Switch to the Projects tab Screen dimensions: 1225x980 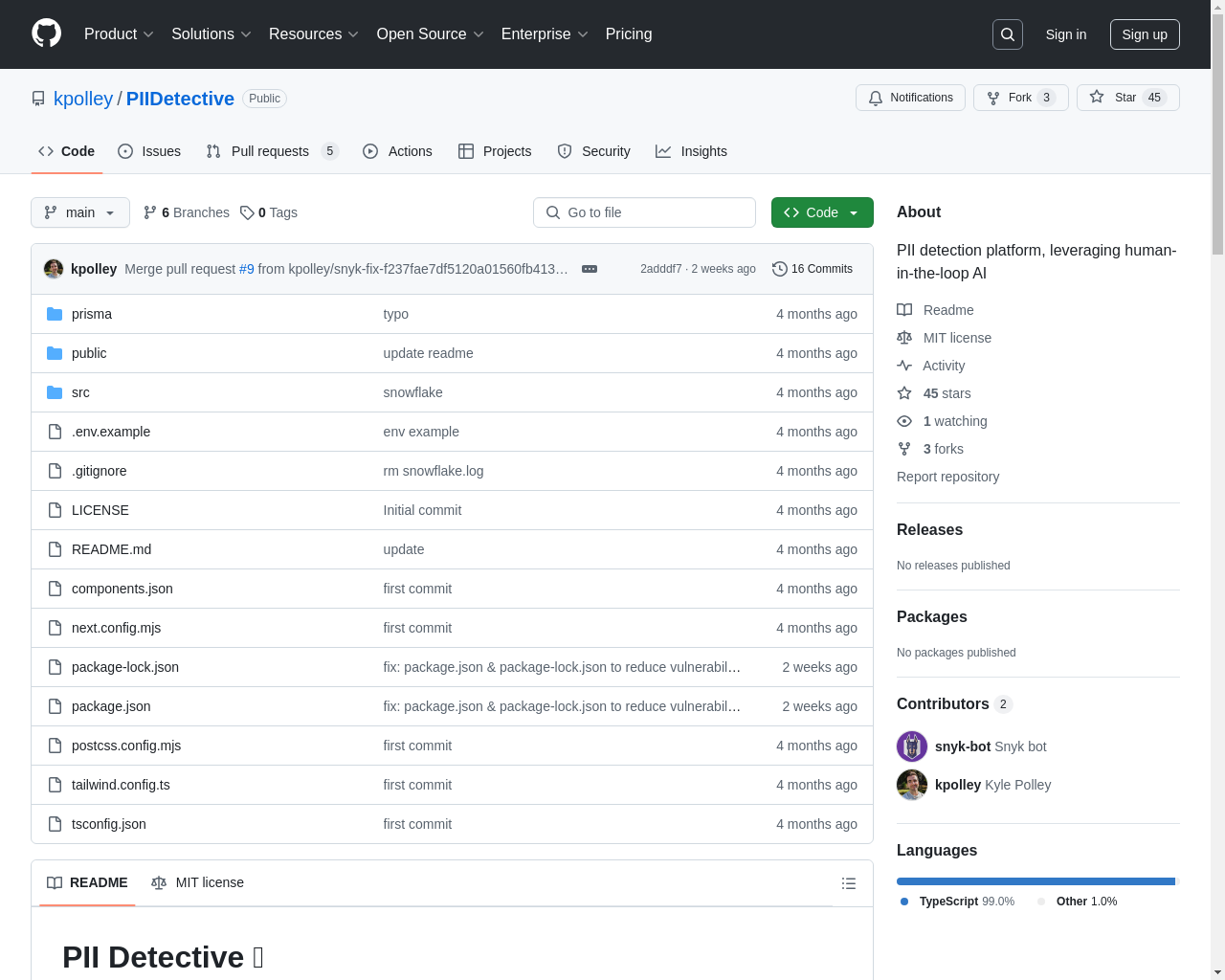495,151
